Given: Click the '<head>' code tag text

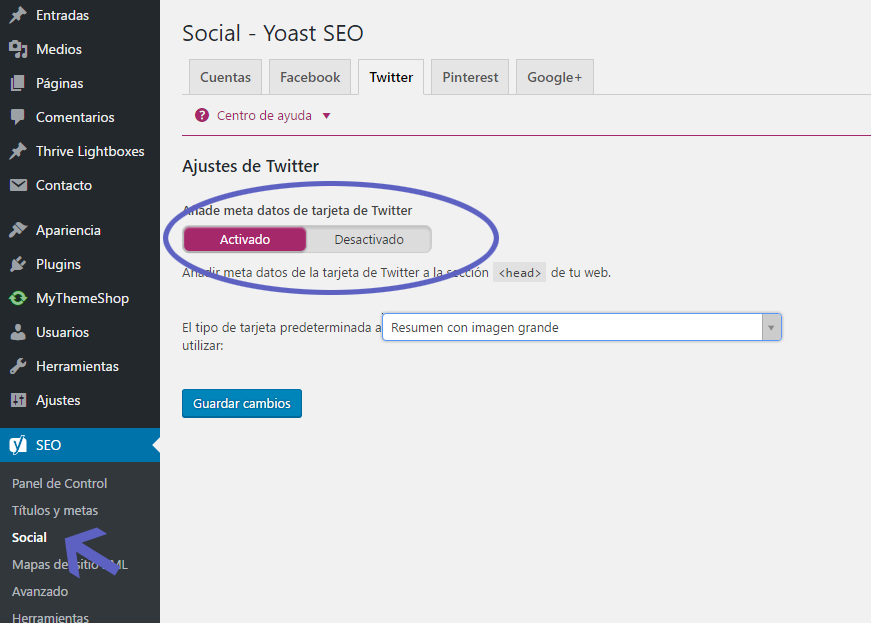Looking at the screenshot, I should [x=519, y=273].
